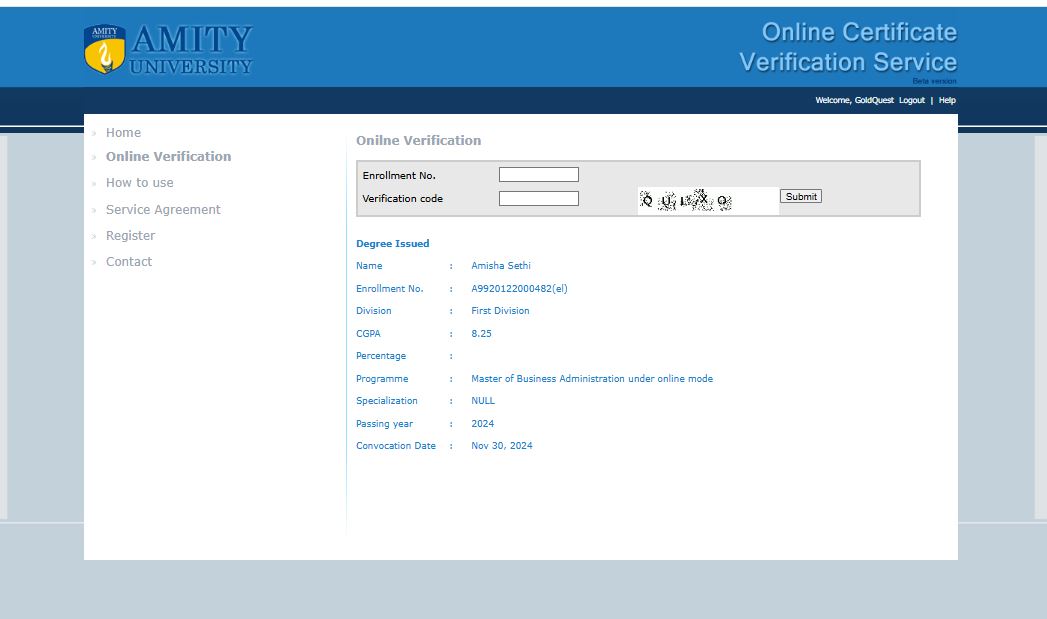The width and height of the screenshot is (1047, 619).
Task: Click the Online Certificate Verification Service title
Action: [x=848, y=47]
